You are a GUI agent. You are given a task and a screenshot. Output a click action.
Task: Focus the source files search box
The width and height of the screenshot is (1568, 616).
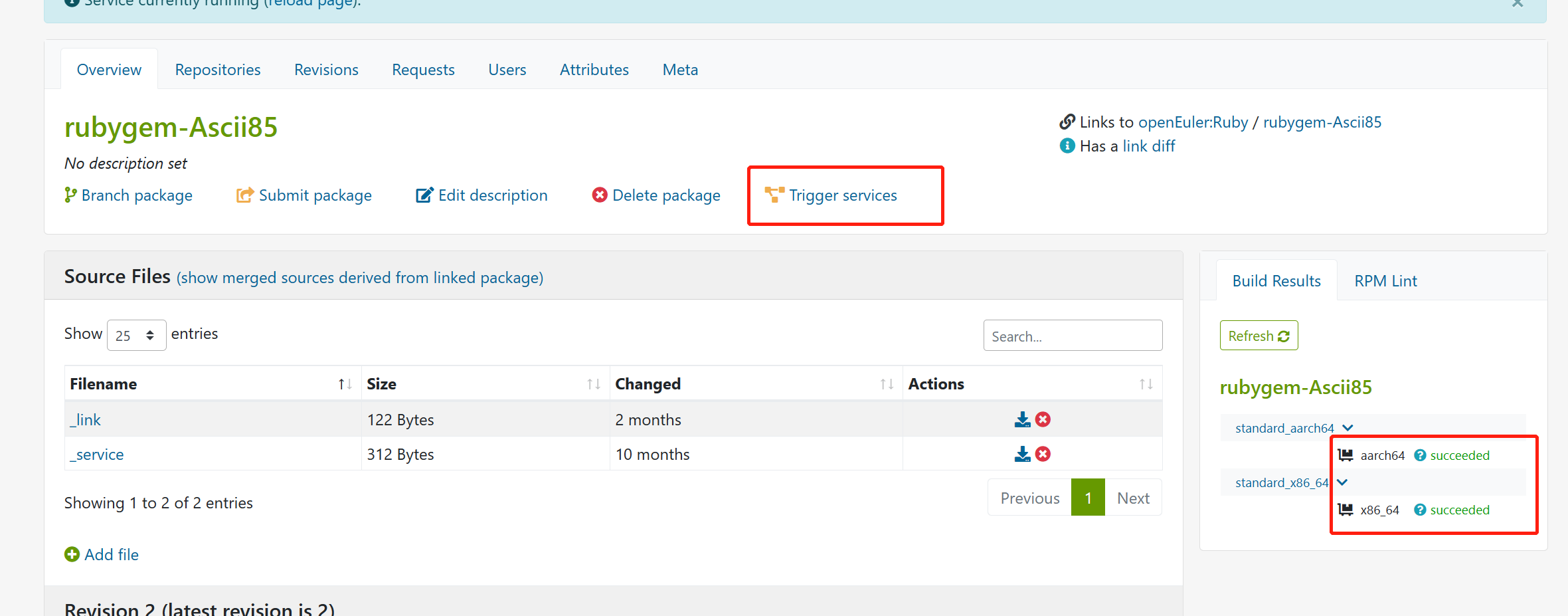(x=1072, y=336)
